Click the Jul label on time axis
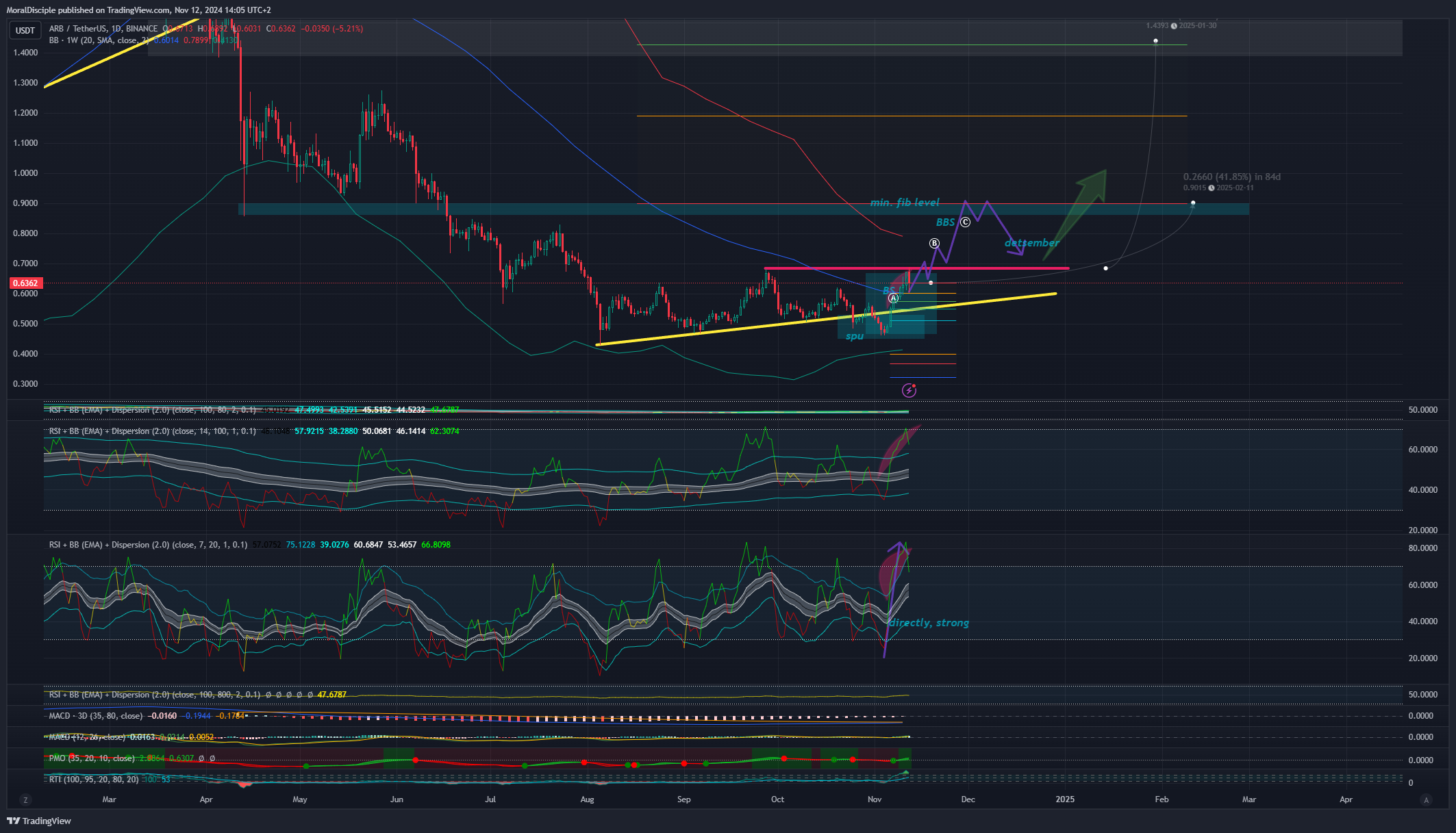This screenshot has height=833, width=1456. 490,799
